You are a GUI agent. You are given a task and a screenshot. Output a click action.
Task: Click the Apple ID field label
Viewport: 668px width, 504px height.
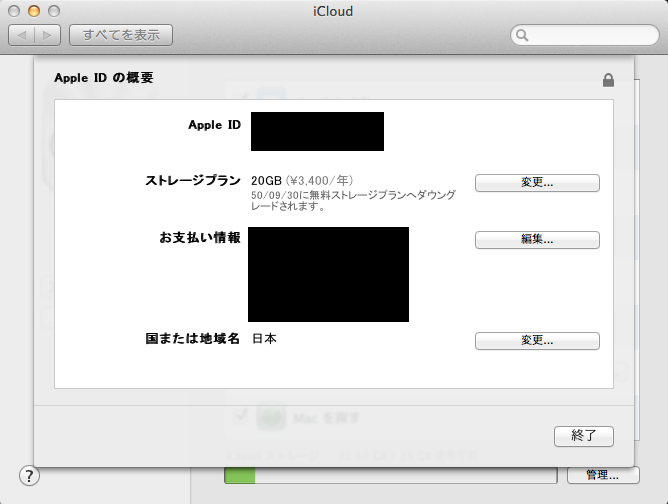[215, 125]
